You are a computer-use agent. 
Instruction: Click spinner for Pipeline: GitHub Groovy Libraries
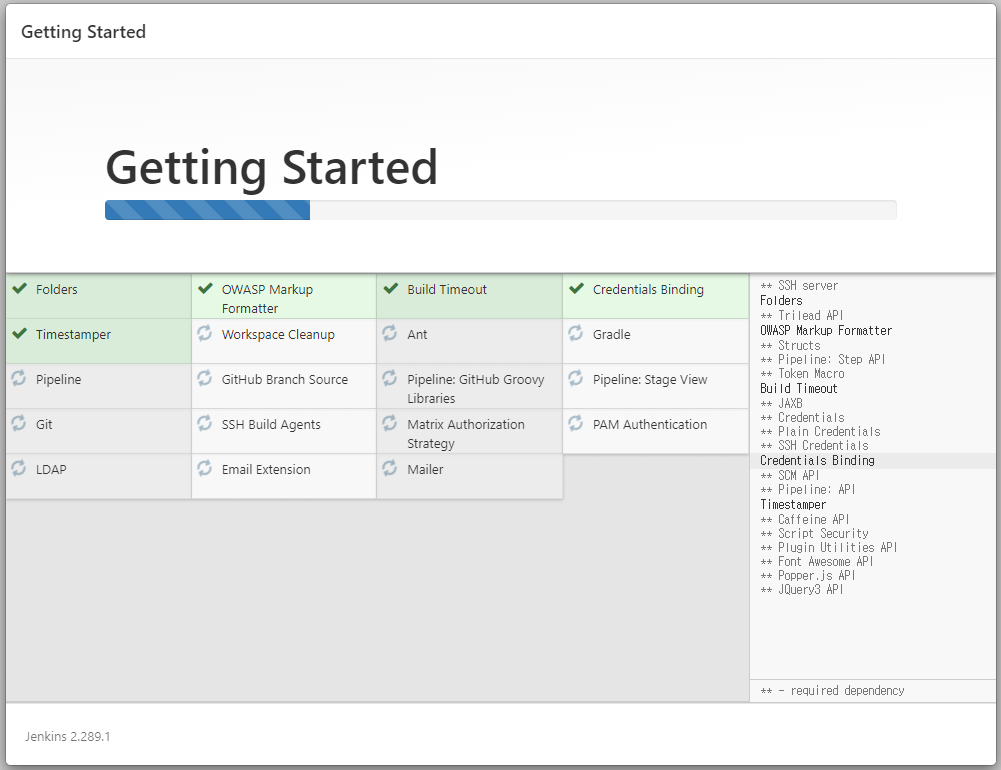point(389,378)
